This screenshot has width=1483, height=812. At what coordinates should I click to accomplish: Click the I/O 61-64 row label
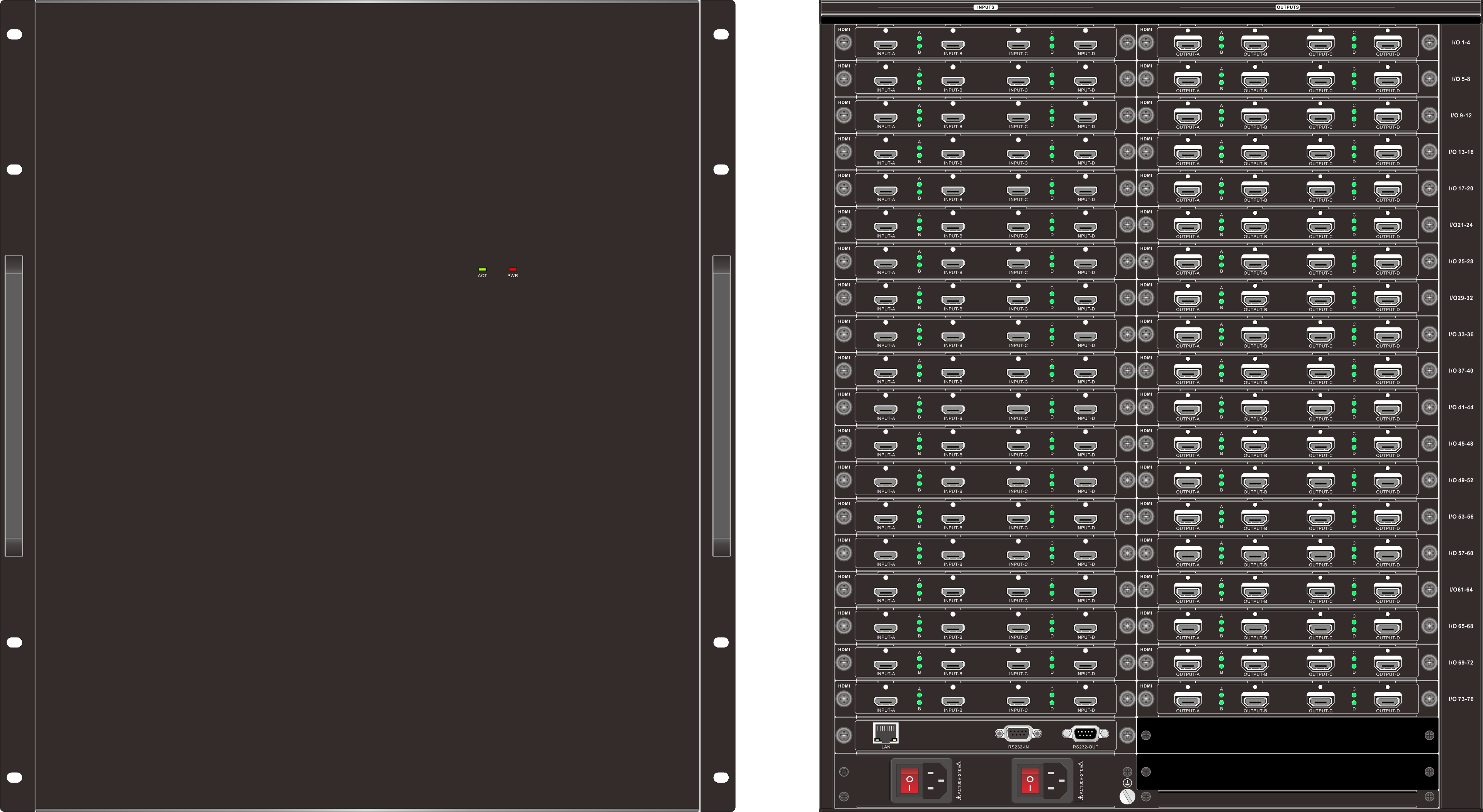[x=1461, y=590]
